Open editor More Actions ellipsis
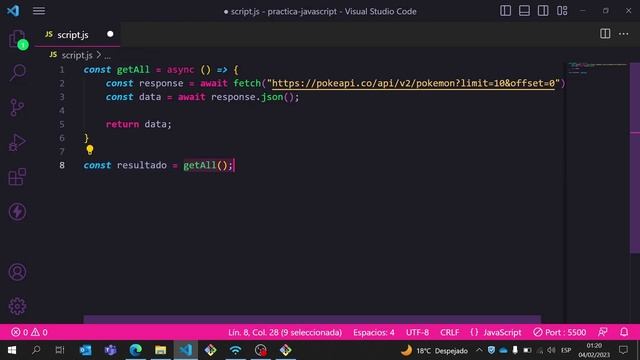 [x=623, y=34]
